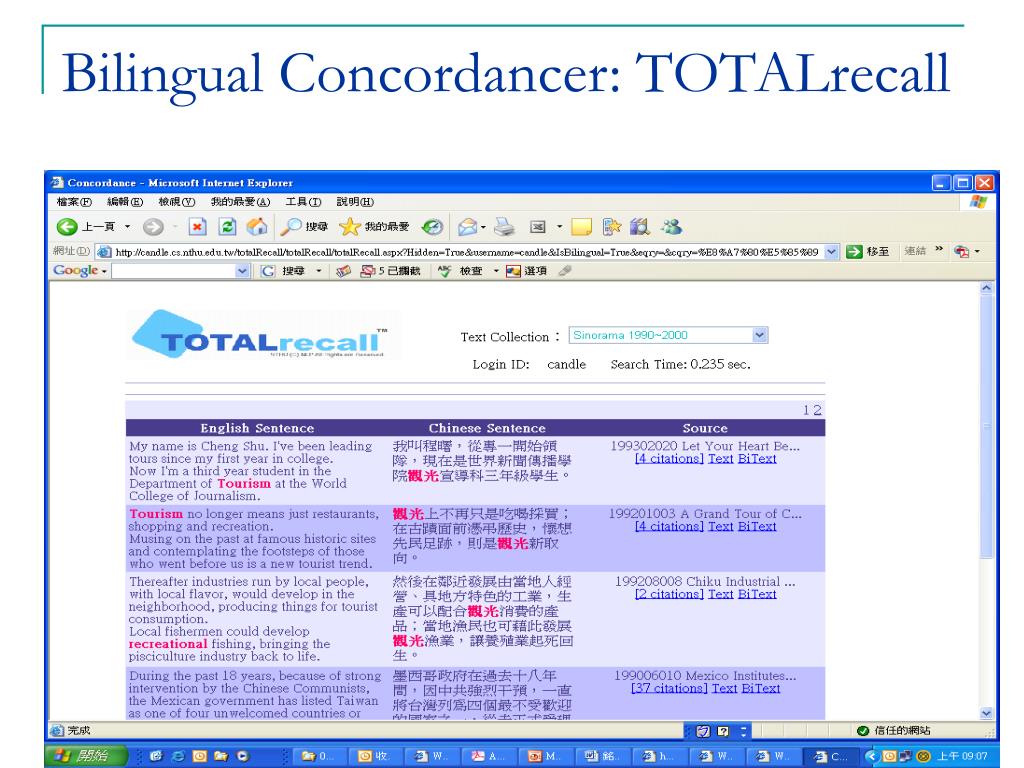Go to the Home page icon
This screenshot has height=768, width=1024.
coord(257,227)
